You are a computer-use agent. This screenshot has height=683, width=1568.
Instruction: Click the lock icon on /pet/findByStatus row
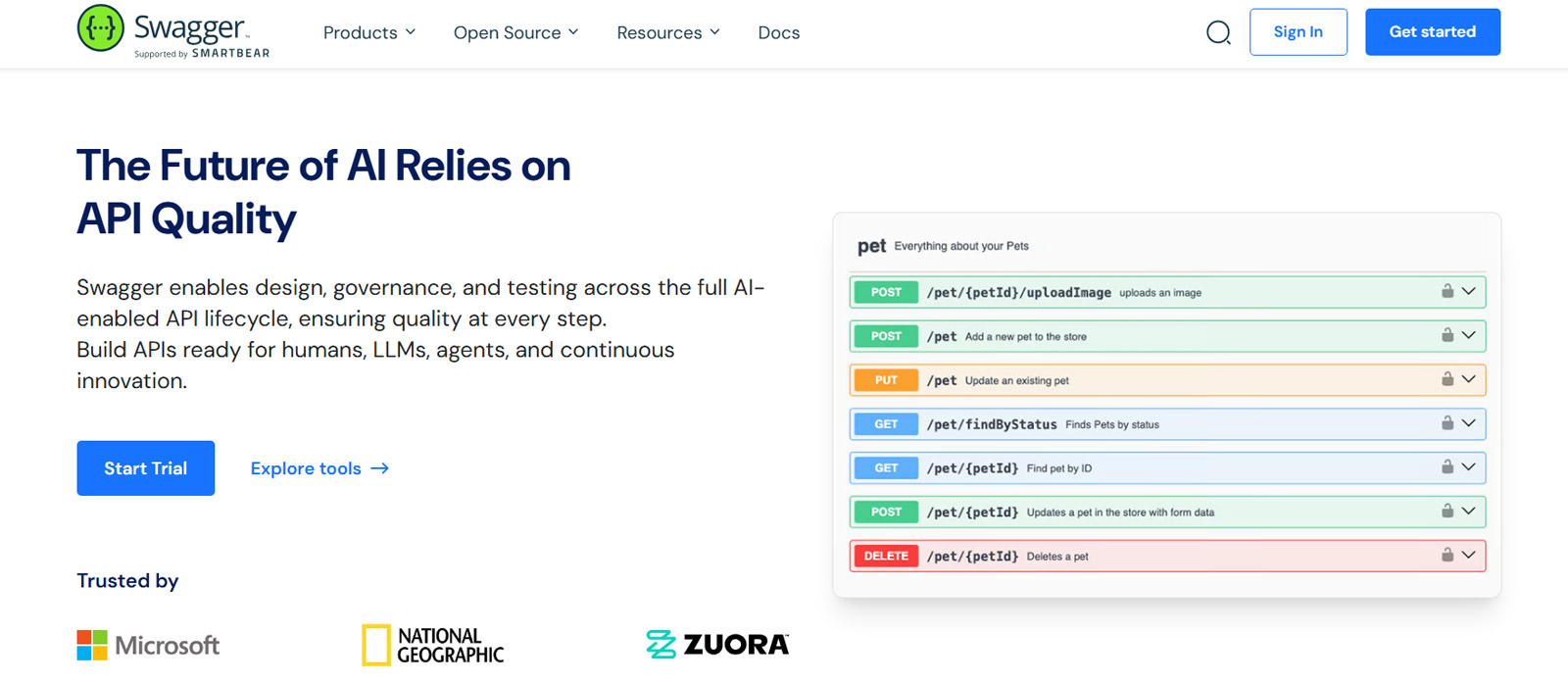1447,423
